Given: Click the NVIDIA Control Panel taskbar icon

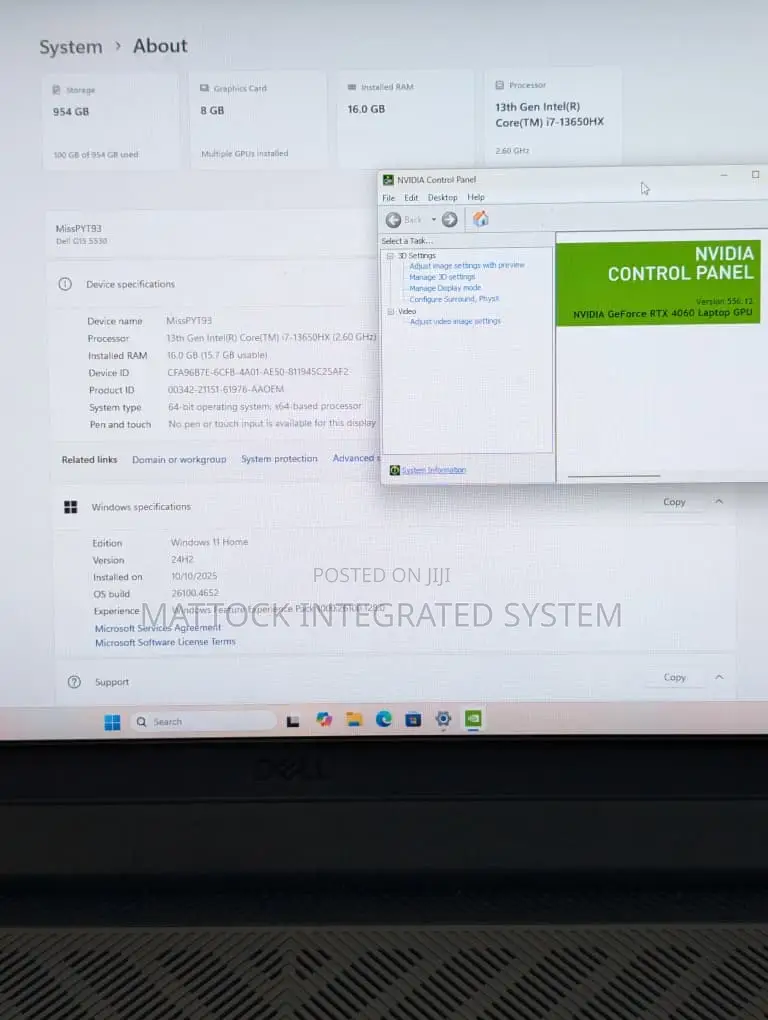Looking at the screenshot, I should [473, 718].
